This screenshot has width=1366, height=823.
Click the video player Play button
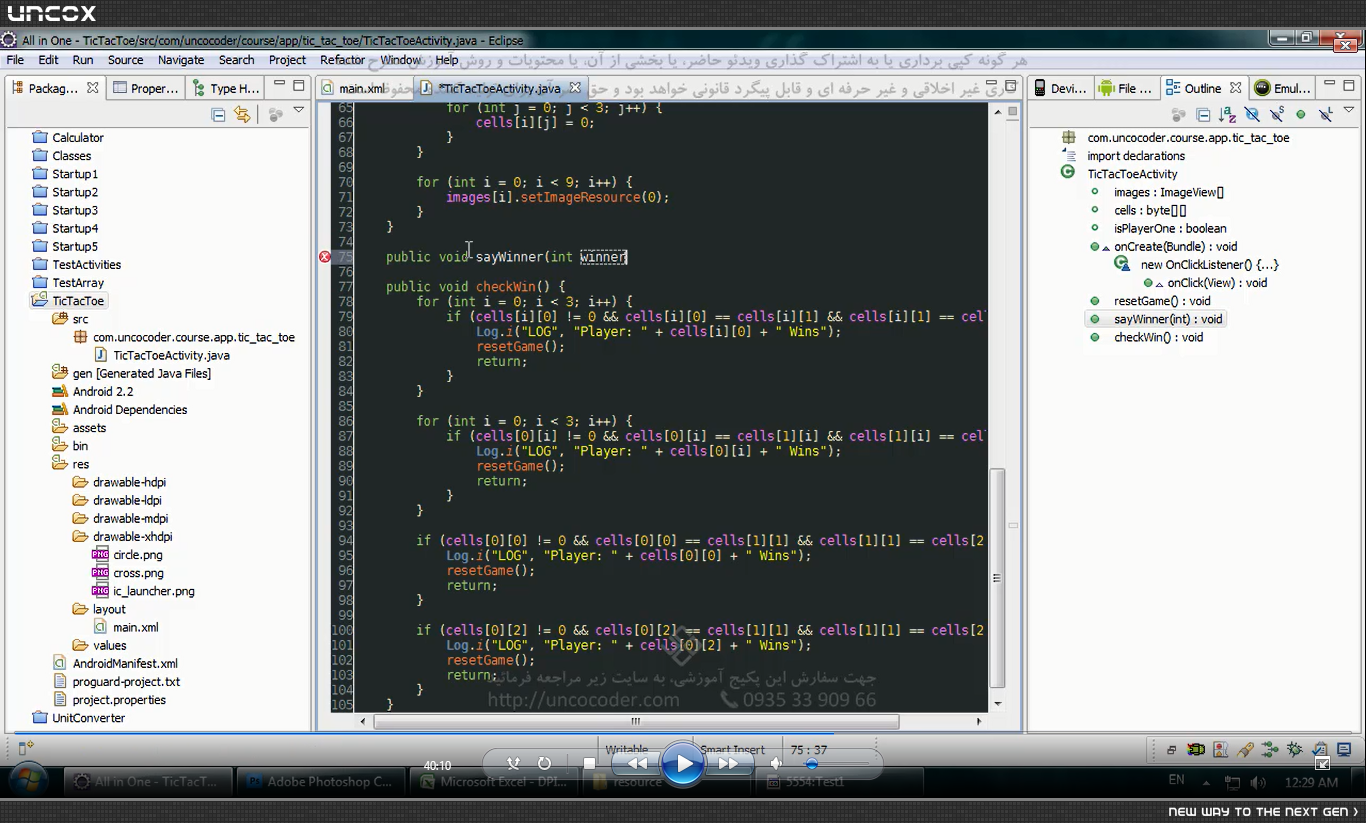[683, 764]
